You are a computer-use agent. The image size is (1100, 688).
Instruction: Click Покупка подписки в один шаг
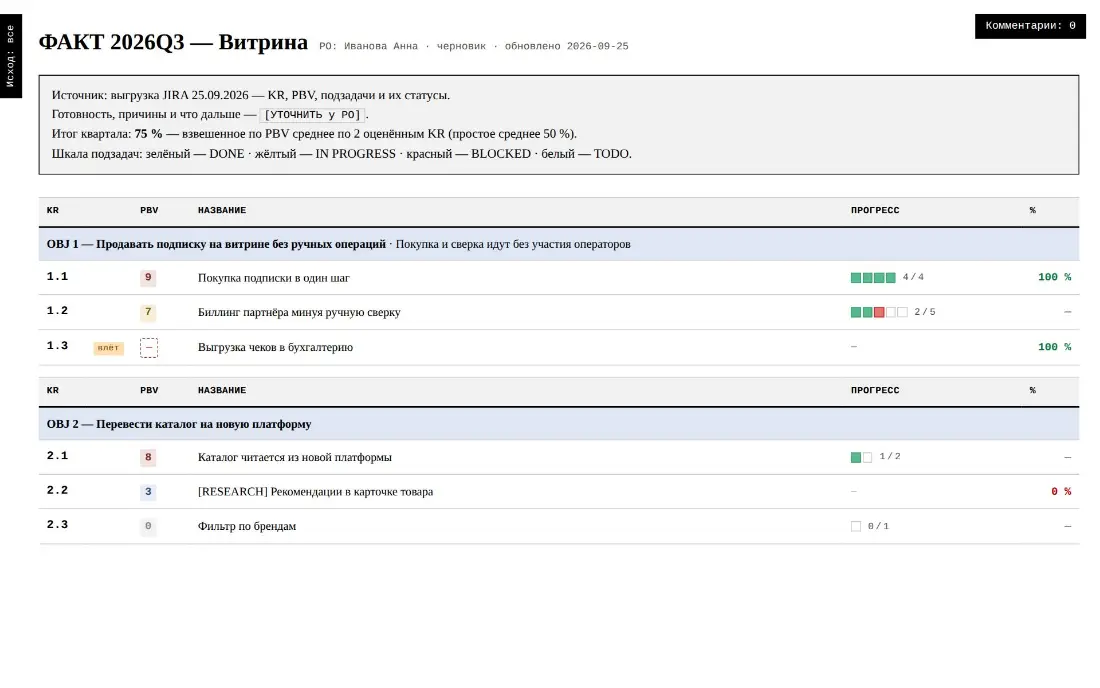click(274, 278)
